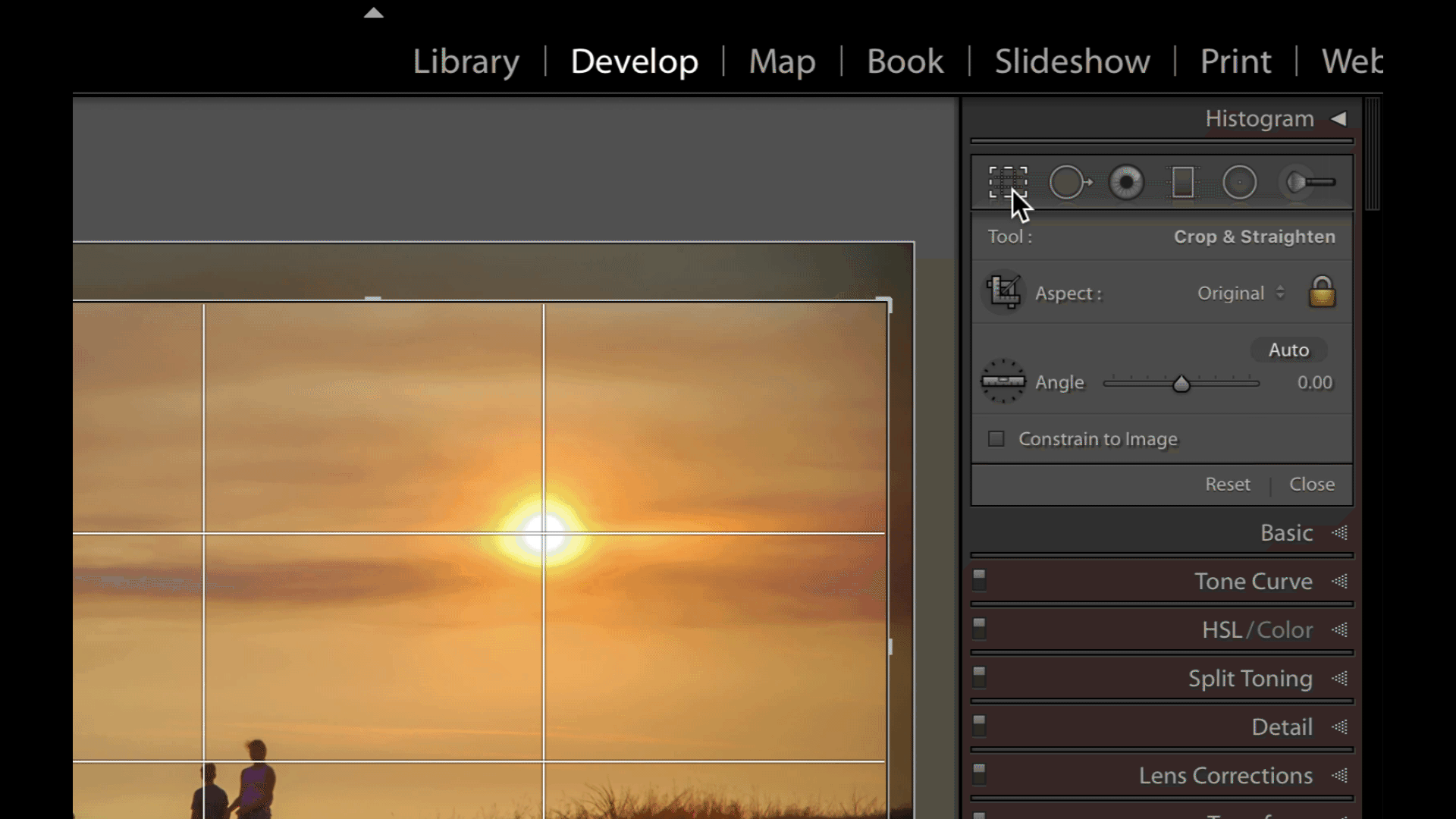This screenshot has width=1456, height=819.
Task: Toggle the Tone Curve panel switch
Action: (980, 579)
